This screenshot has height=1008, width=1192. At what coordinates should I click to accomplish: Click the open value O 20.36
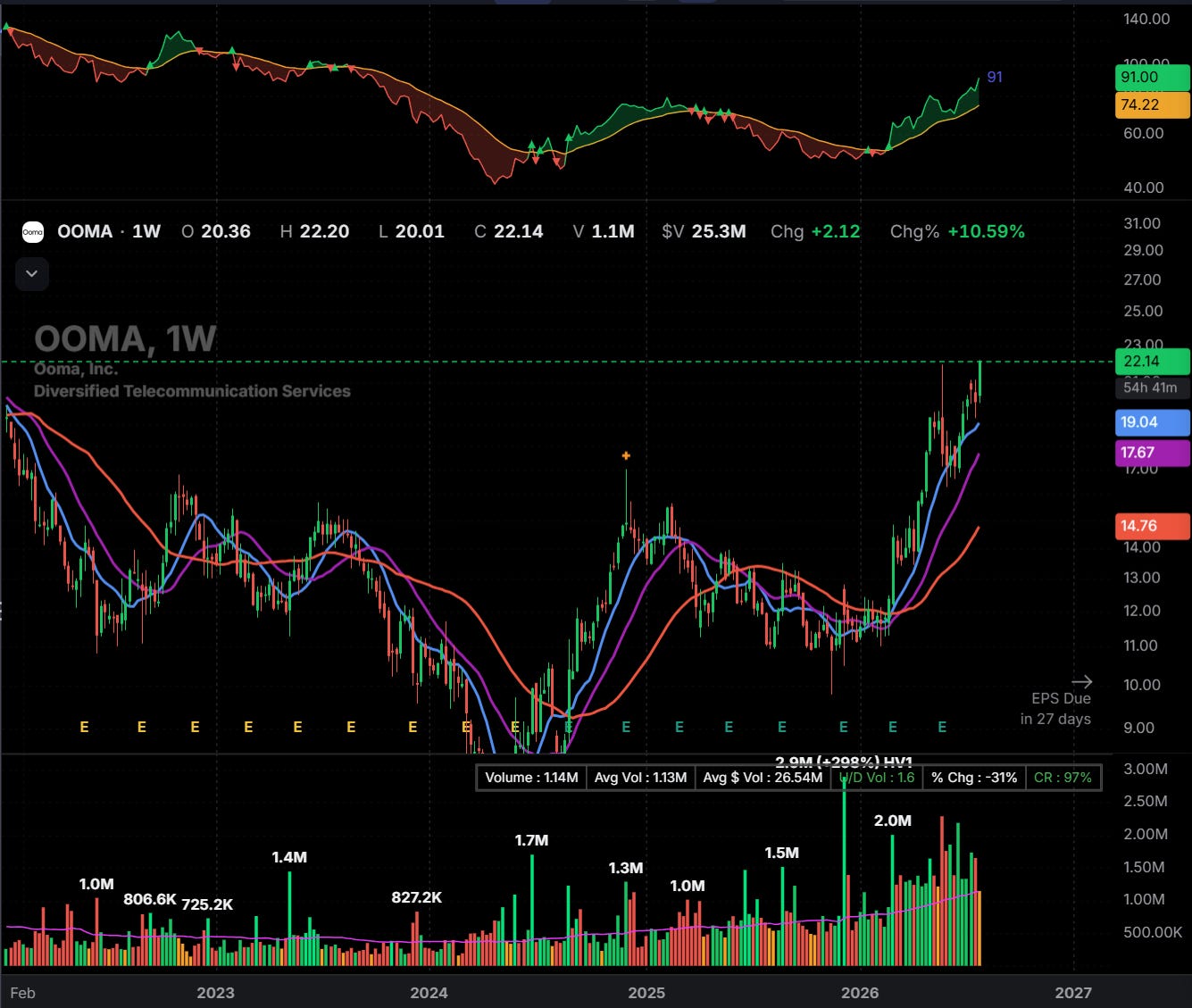click(216, 231)
